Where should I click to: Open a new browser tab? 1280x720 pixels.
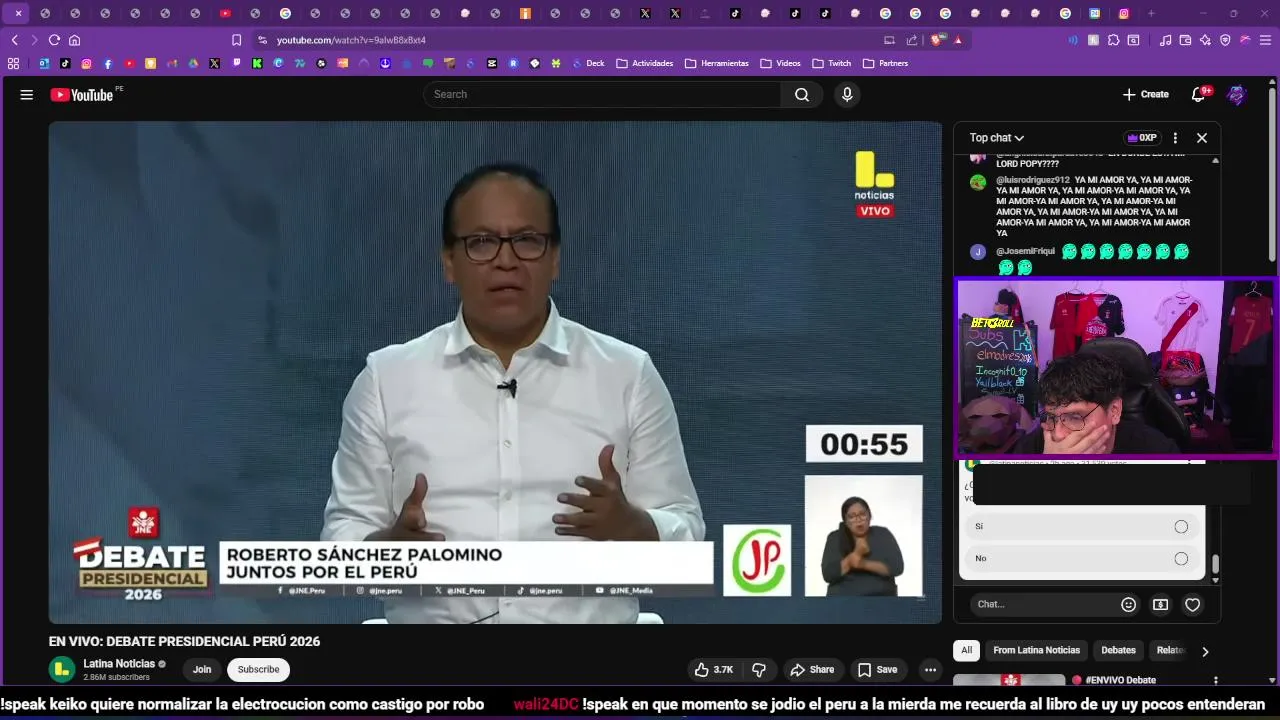(1151, 13)
